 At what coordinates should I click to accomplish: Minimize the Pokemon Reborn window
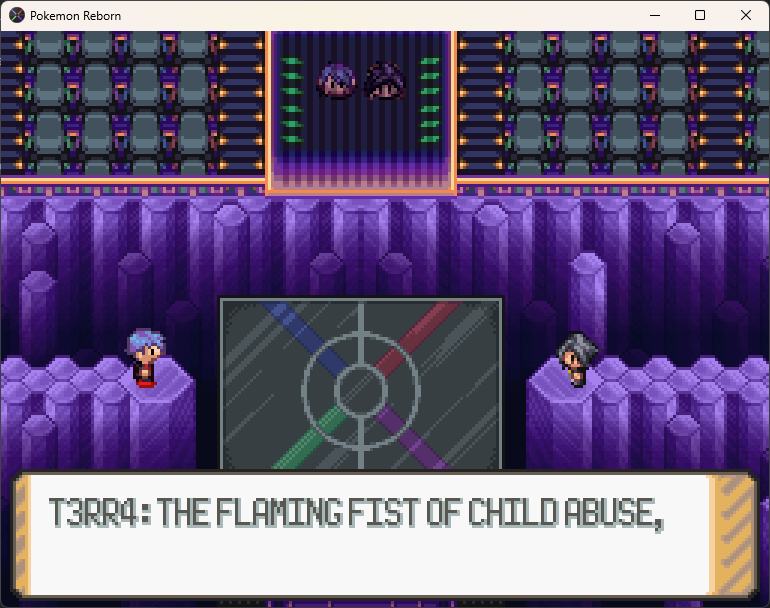(655, 15)
